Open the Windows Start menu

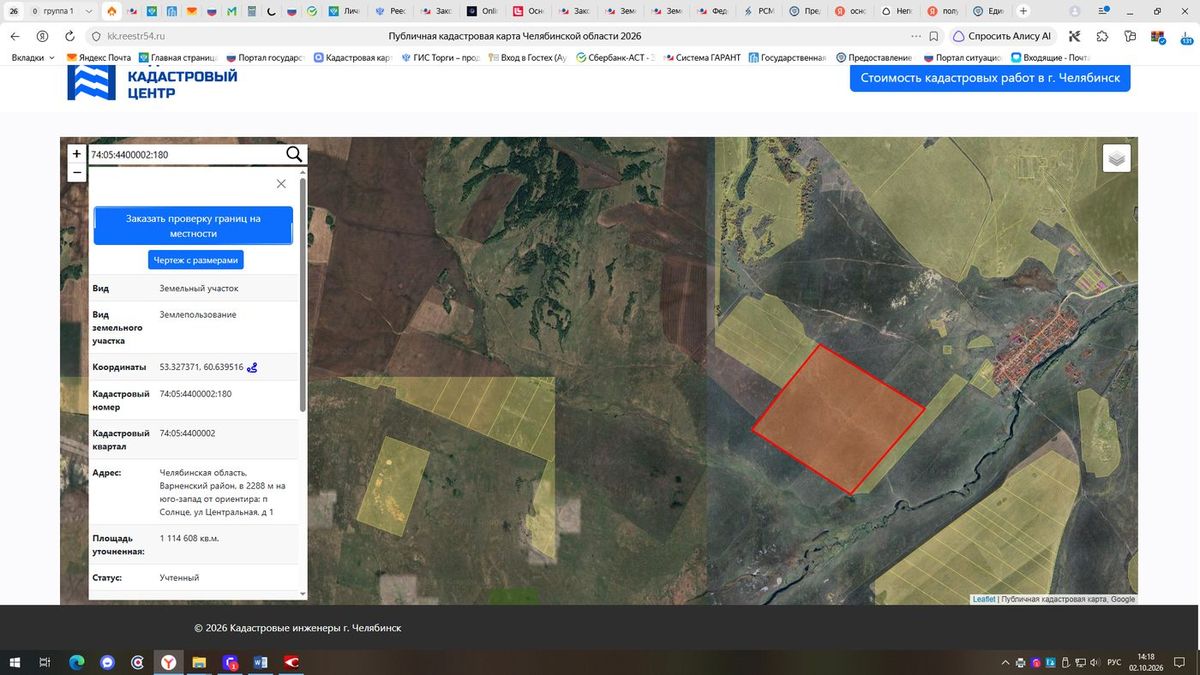pos(14,662)
